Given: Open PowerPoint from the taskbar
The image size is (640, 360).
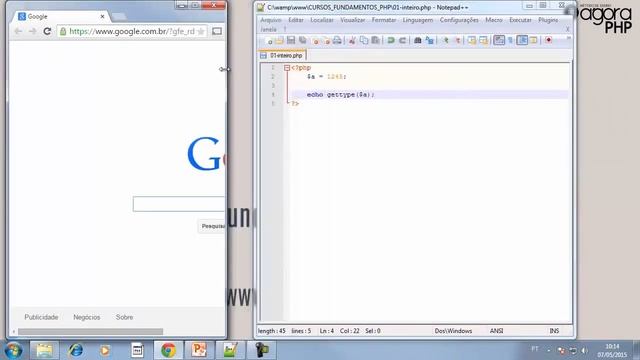Looking at the screenshot, I should pyautogui.click(x=199, y=350).
